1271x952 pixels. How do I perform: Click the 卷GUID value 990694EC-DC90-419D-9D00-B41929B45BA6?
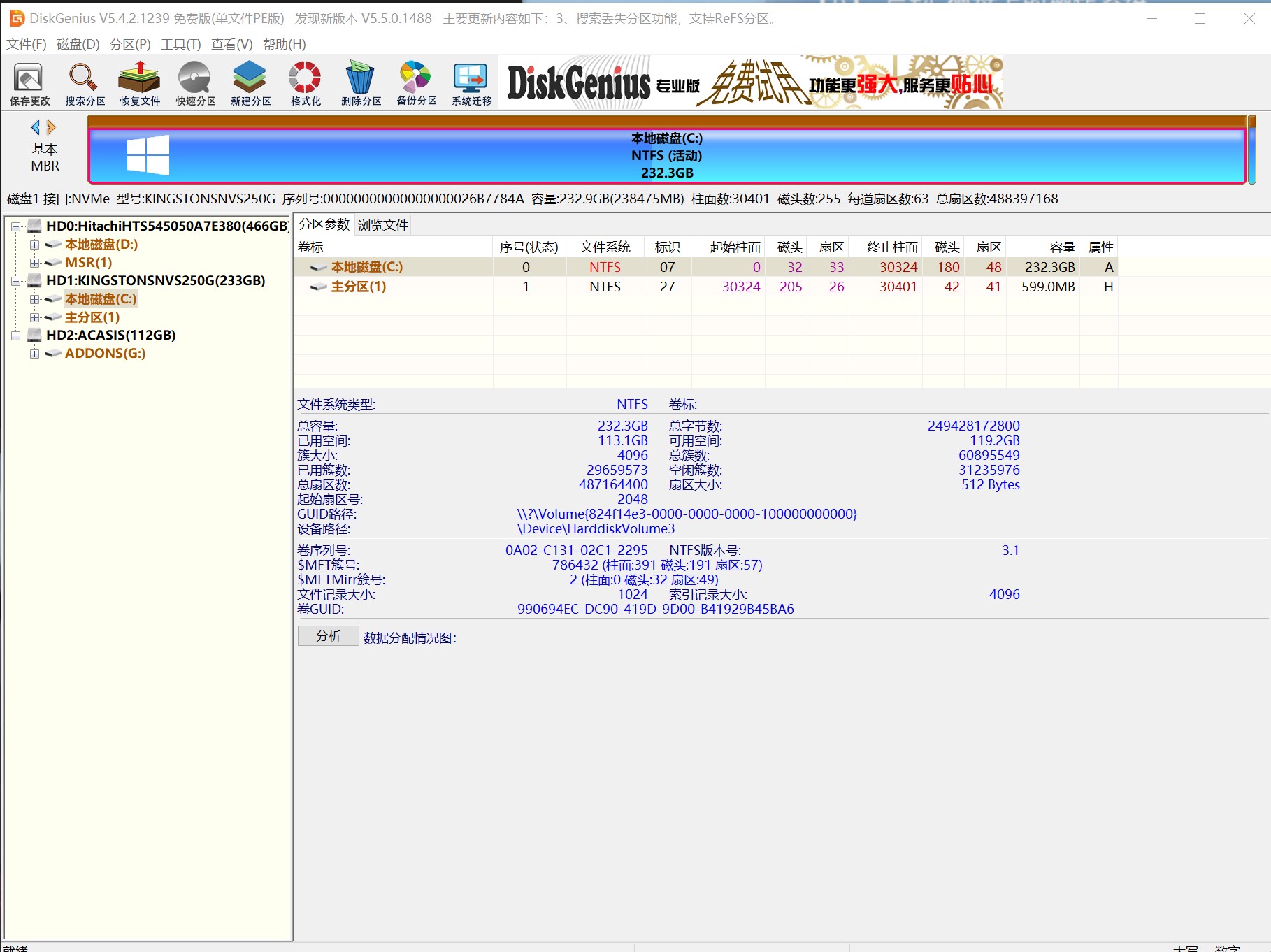pyautogui.click(x=656, y=609)
